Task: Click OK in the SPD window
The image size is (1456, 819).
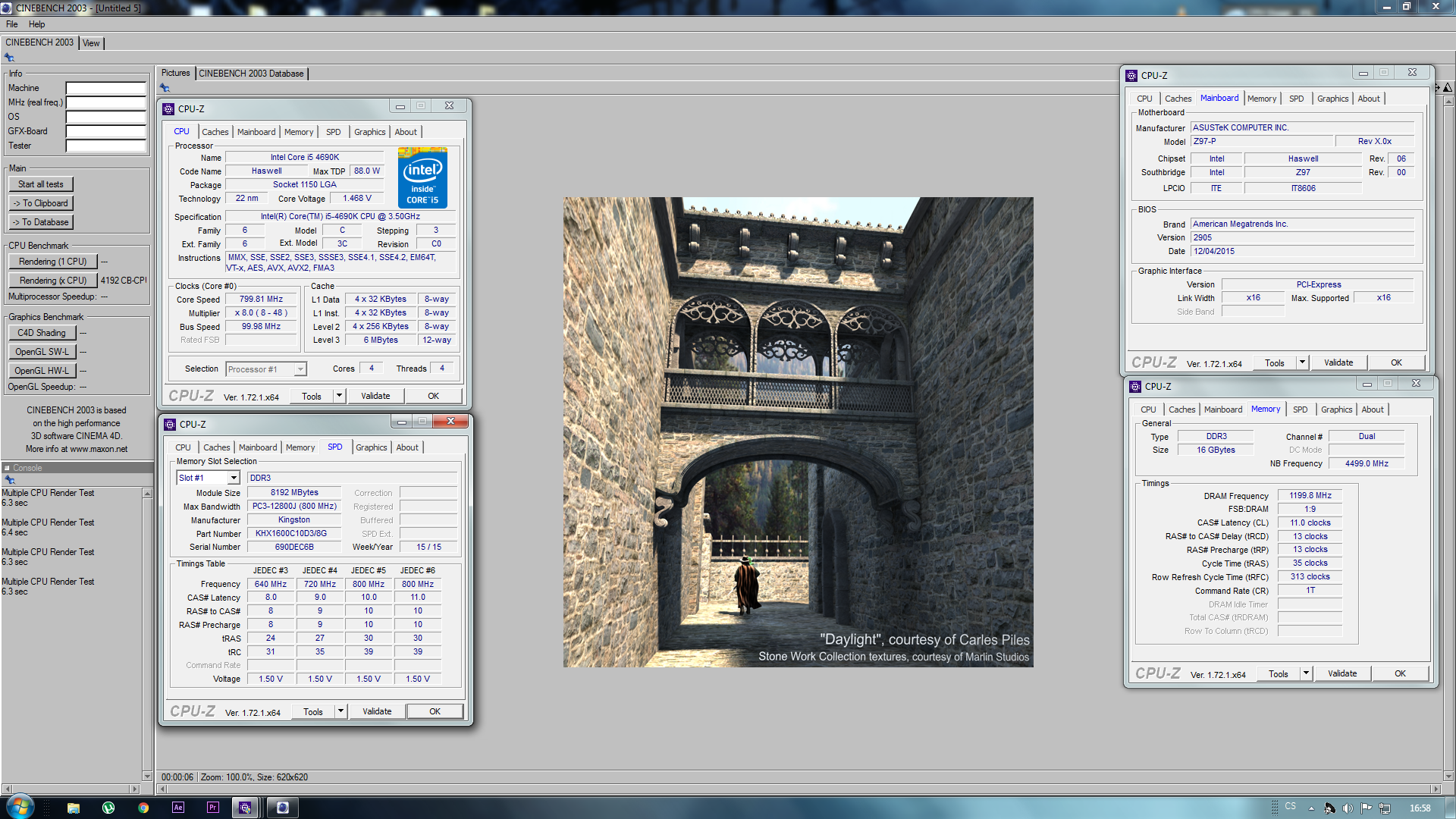Action: tap(435, 711)
